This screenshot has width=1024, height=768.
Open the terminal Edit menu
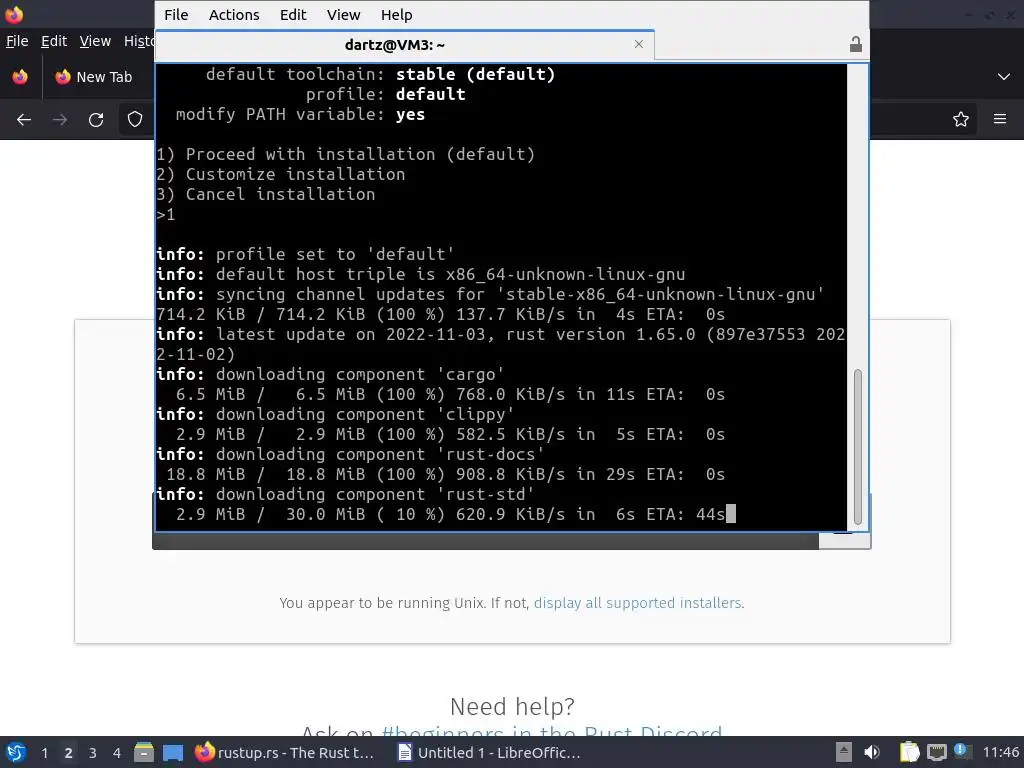click(x=293, y=14)
